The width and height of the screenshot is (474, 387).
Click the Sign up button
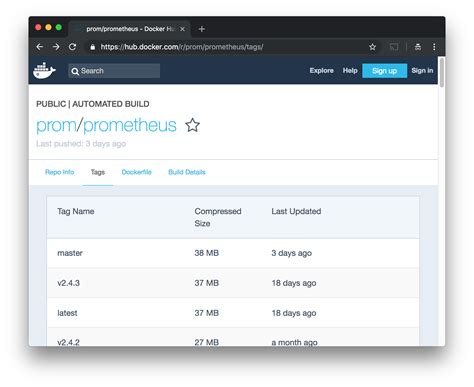(384, 71)
